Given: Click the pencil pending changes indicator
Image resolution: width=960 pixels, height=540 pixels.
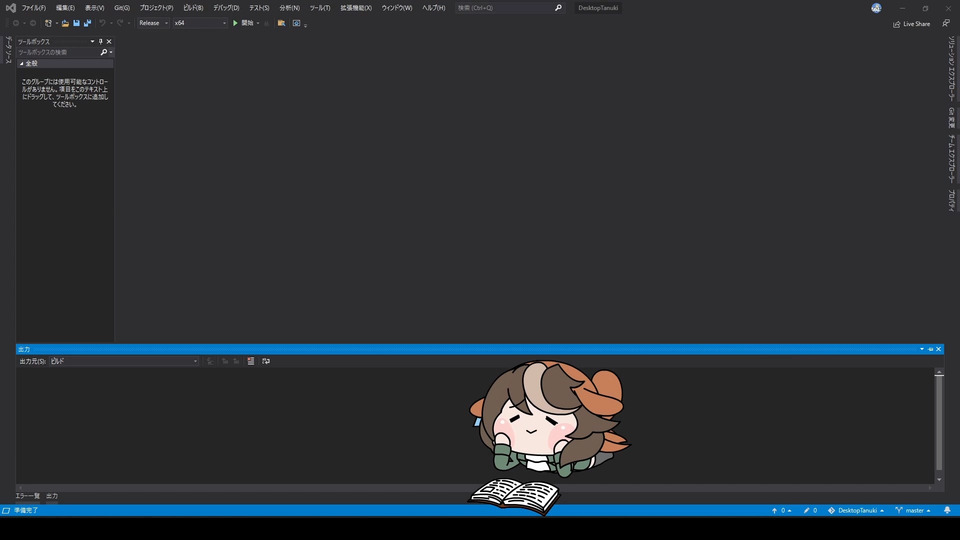Looking at the screenshot, I should click(810, 510).
